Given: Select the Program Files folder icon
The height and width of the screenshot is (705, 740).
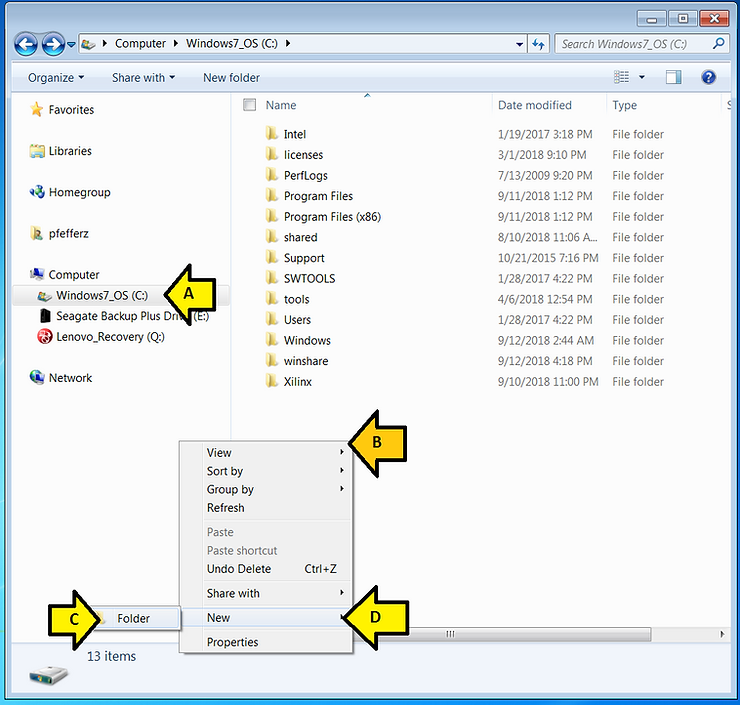Looking at the screenshot, I should (271, 195).
